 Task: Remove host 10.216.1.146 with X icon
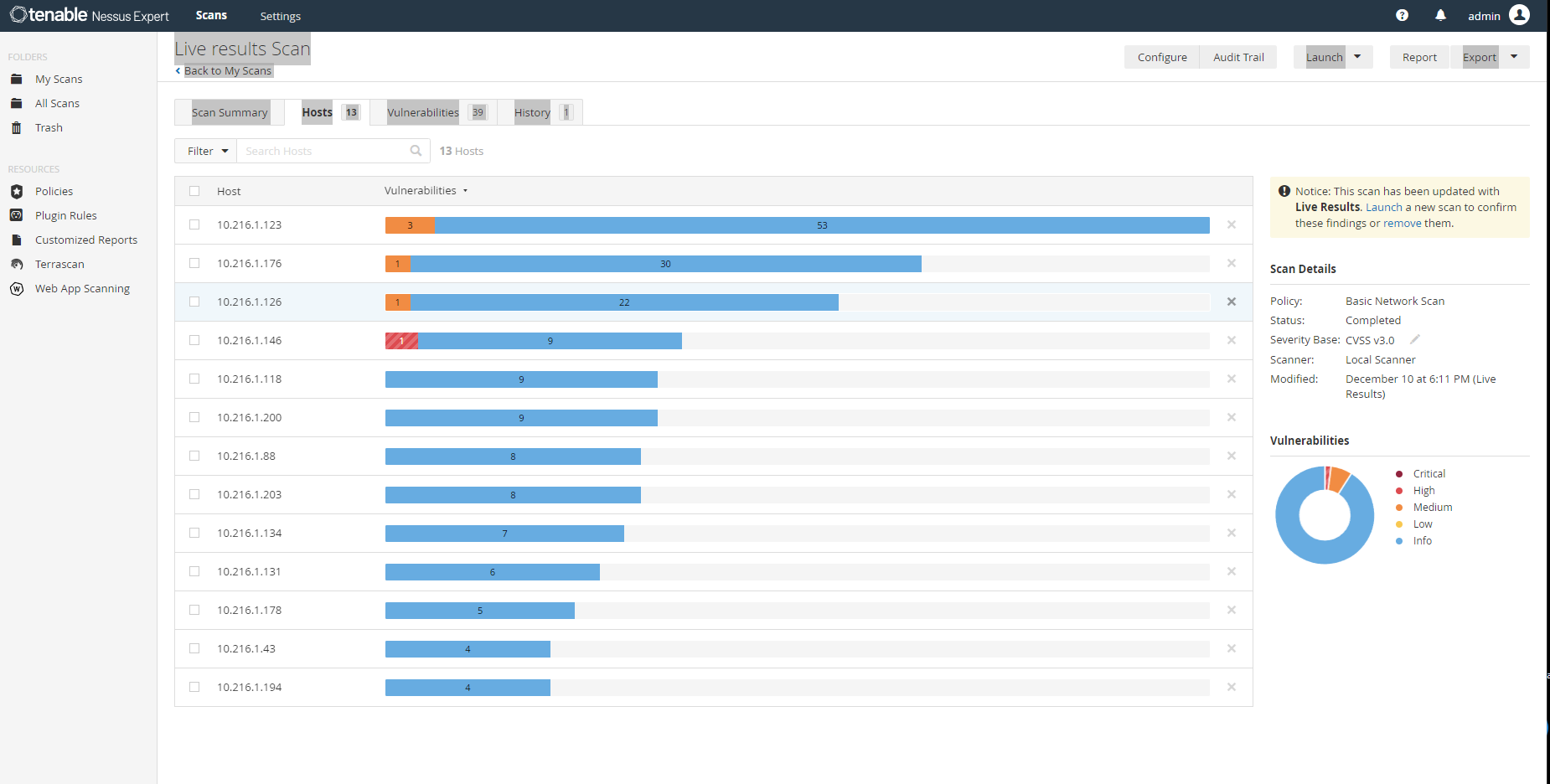click(x=1232, y=340)
